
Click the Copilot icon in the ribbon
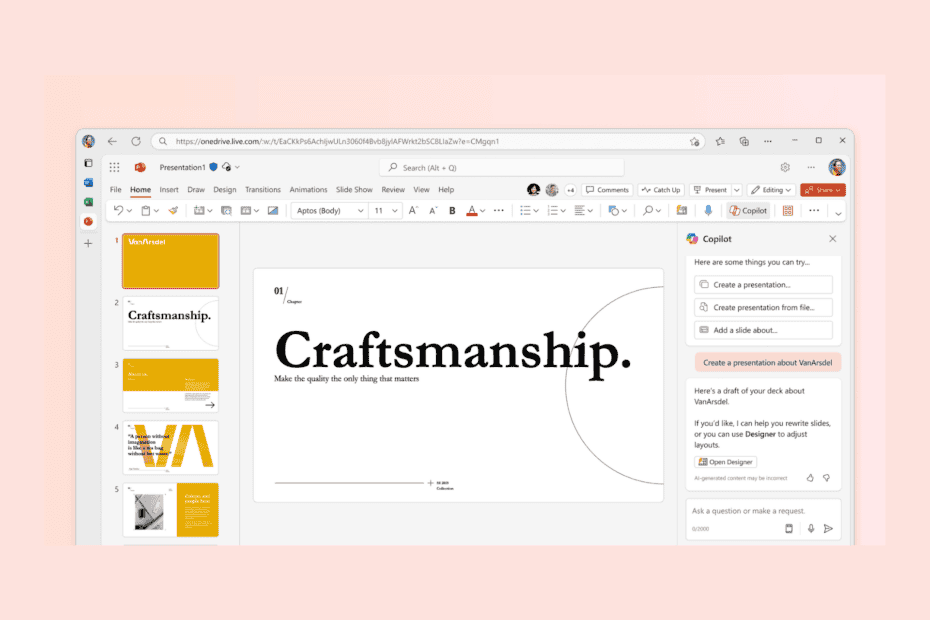point(748,210)
